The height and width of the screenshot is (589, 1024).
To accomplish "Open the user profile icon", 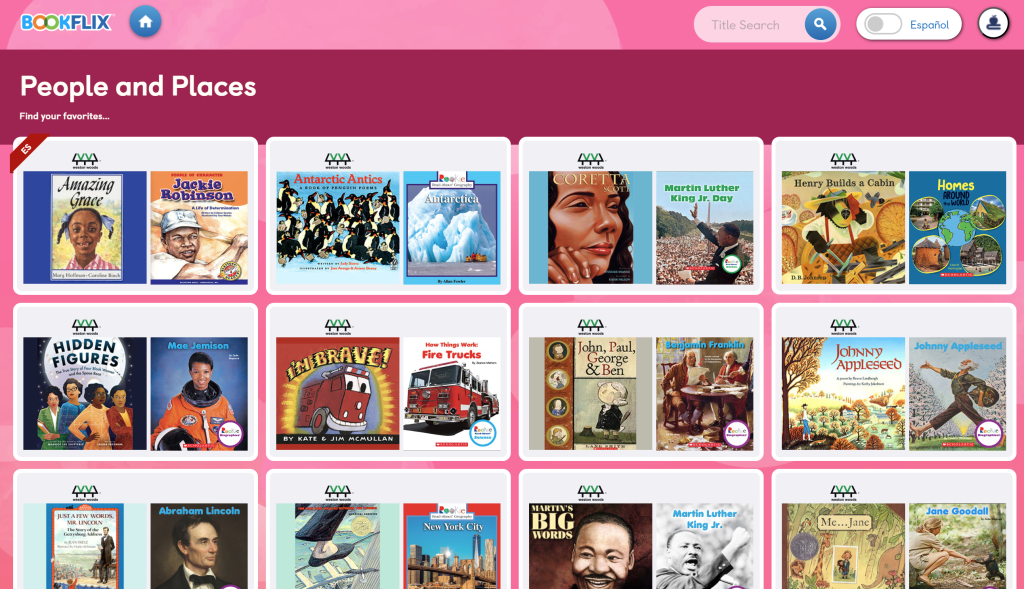I will pos(993,23).
